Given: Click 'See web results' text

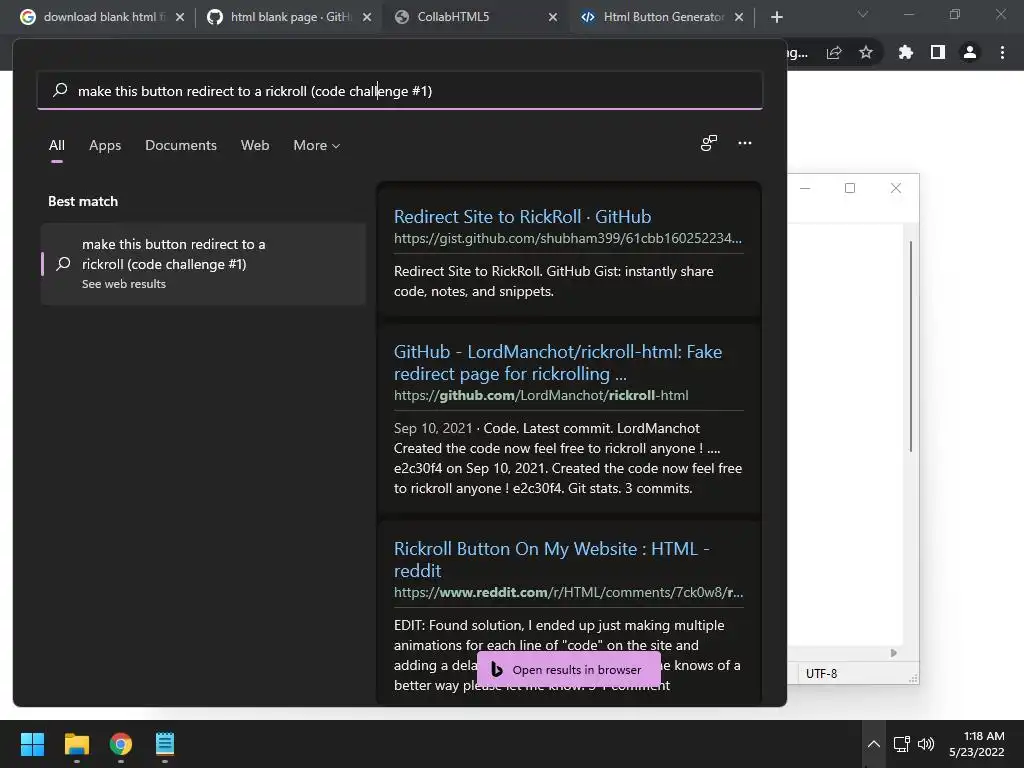Looking at the screenshot, I should 123,284.
